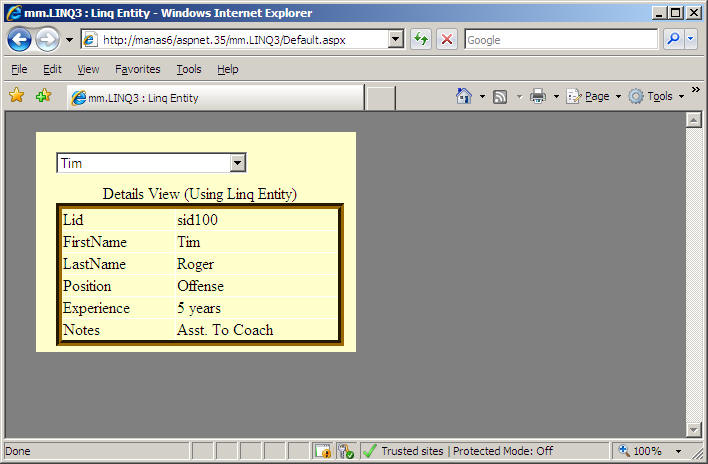708x464 pixels.
Task: Click the Google search box
Action: click(561, 40)
